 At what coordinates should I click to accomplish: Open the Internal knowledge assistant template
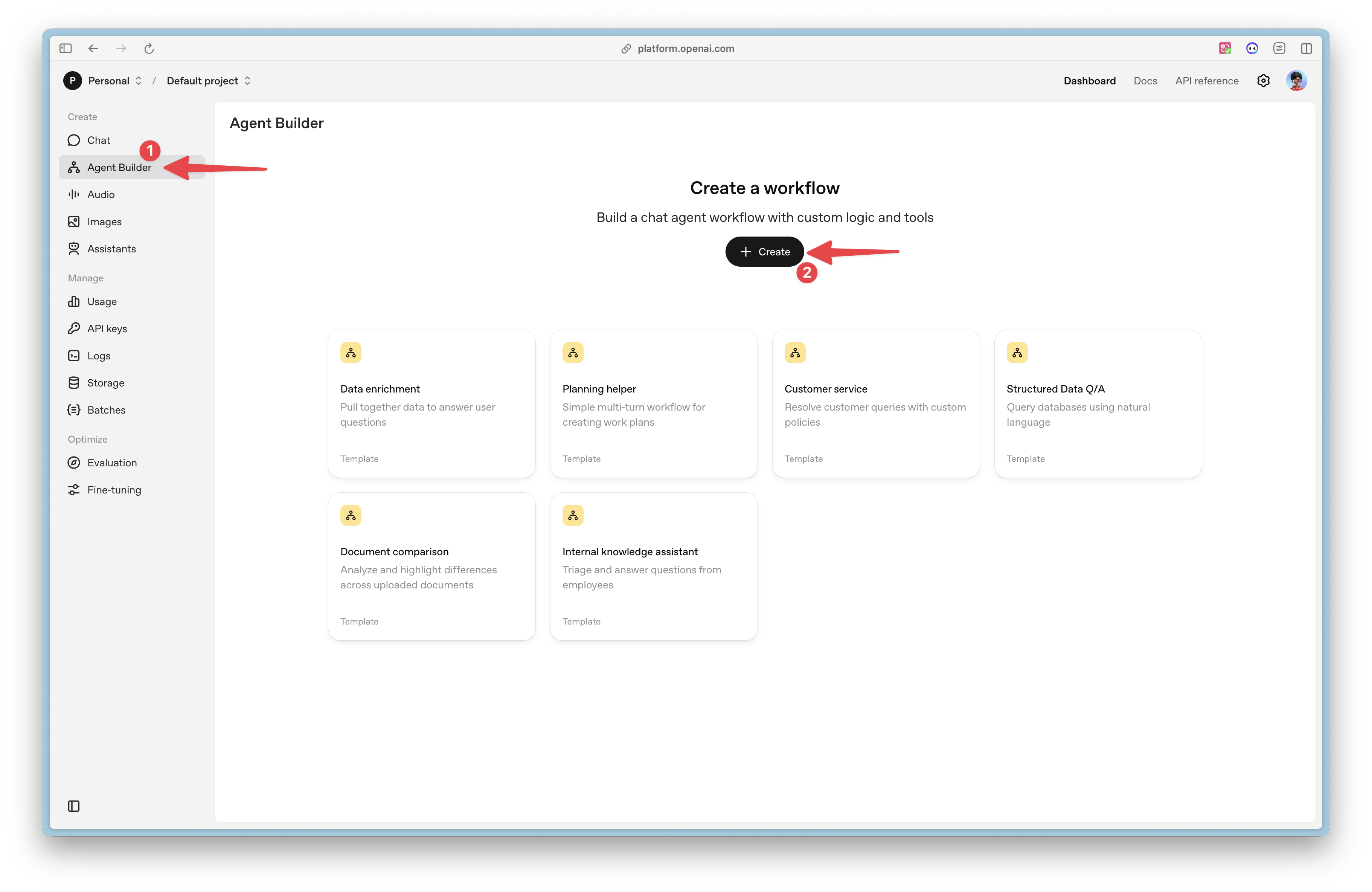click(x=654, y=566)
